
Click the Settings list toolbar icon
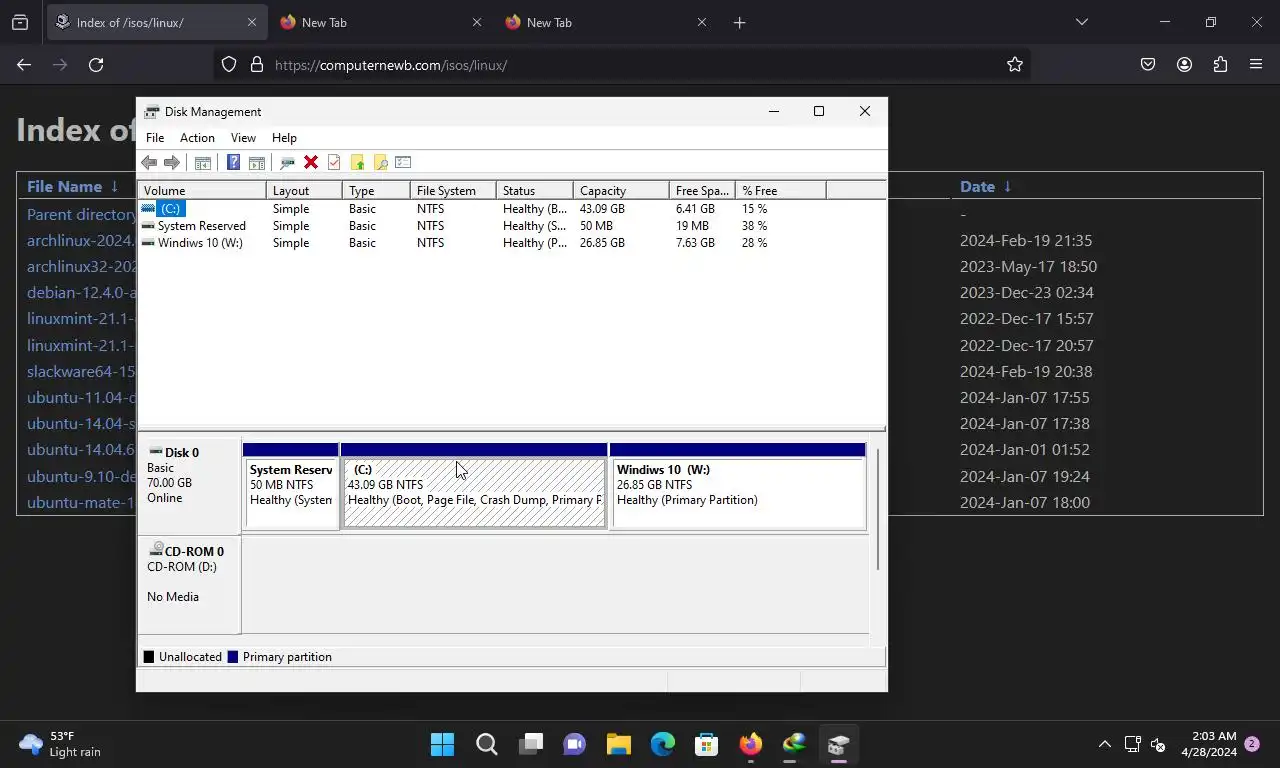pyautogui.click(x=403, y=163)
